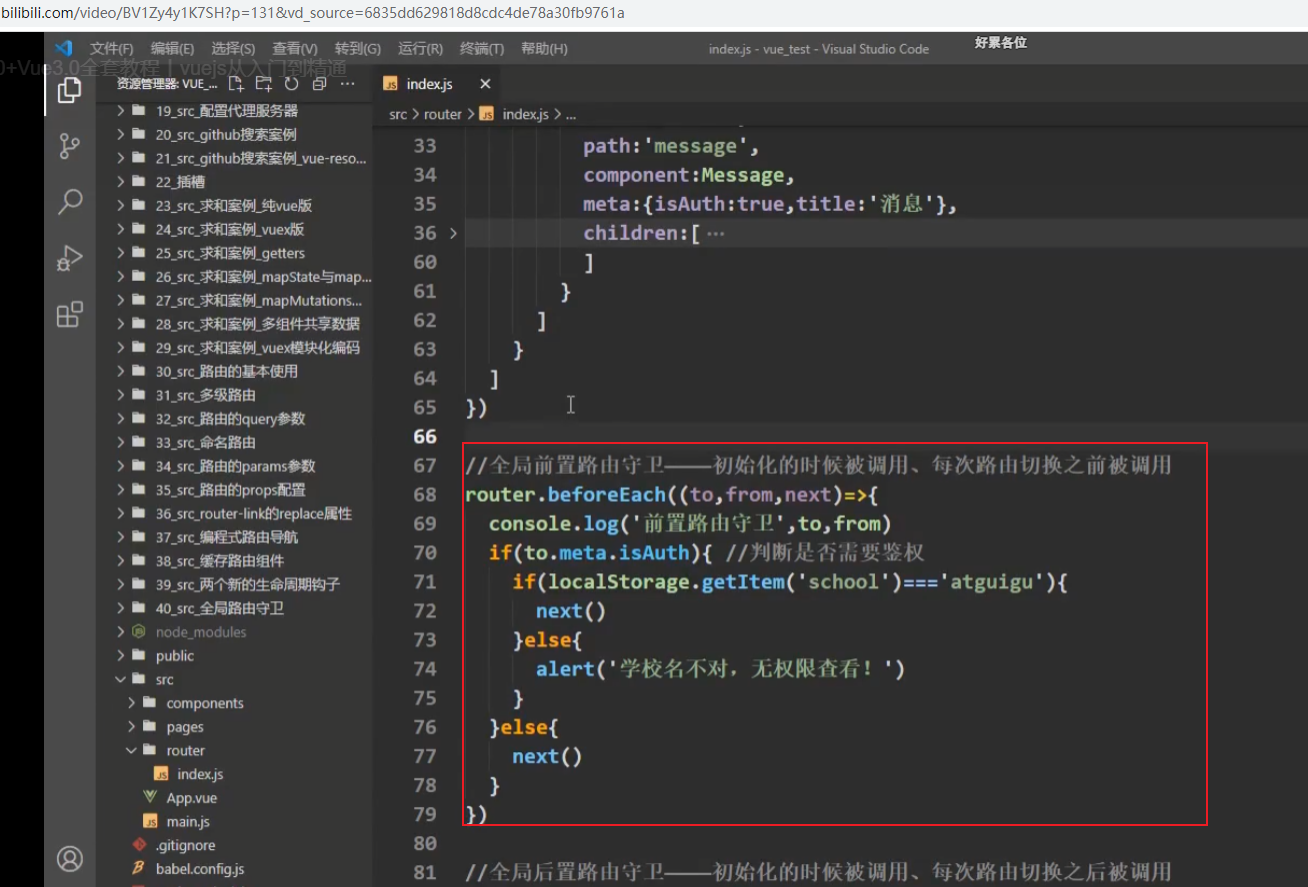Expand the node_modules folder
Screen dimensions: 1308x887
click(120, 632)
